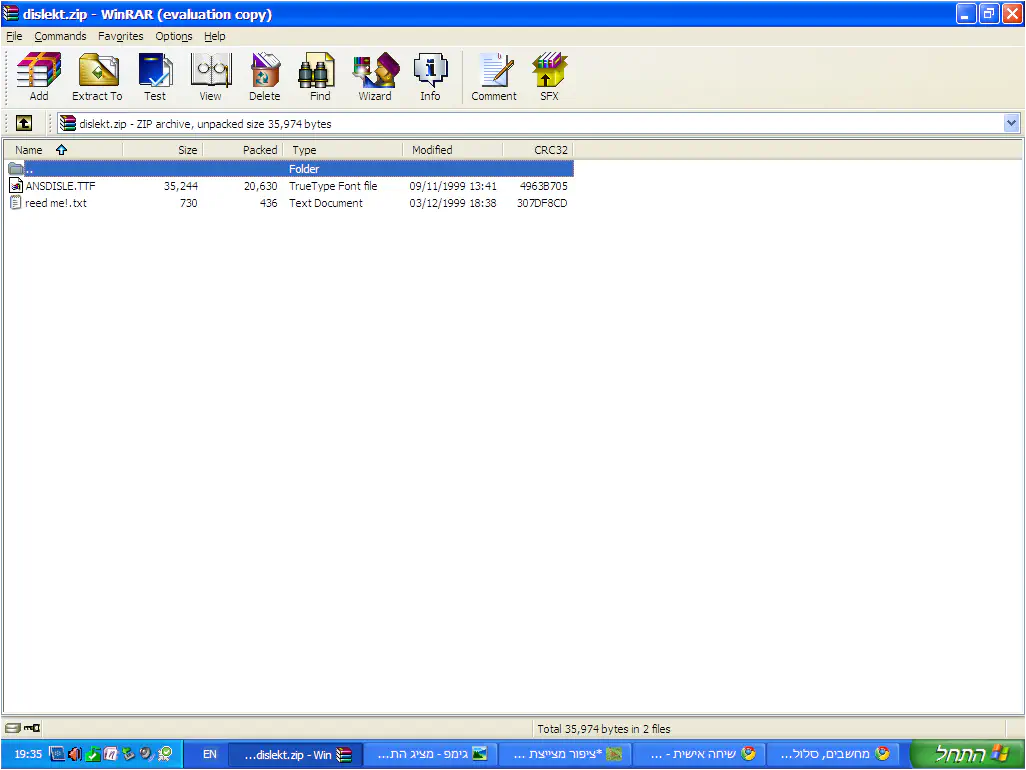Open the Favorites menu

pos(120,36)
